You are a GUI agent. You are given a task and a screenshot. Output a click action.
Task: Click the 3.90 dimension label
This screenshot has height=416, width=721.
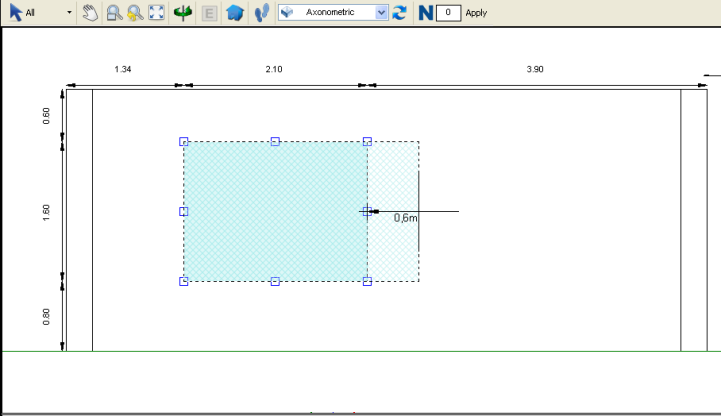[x=535, y=69]
